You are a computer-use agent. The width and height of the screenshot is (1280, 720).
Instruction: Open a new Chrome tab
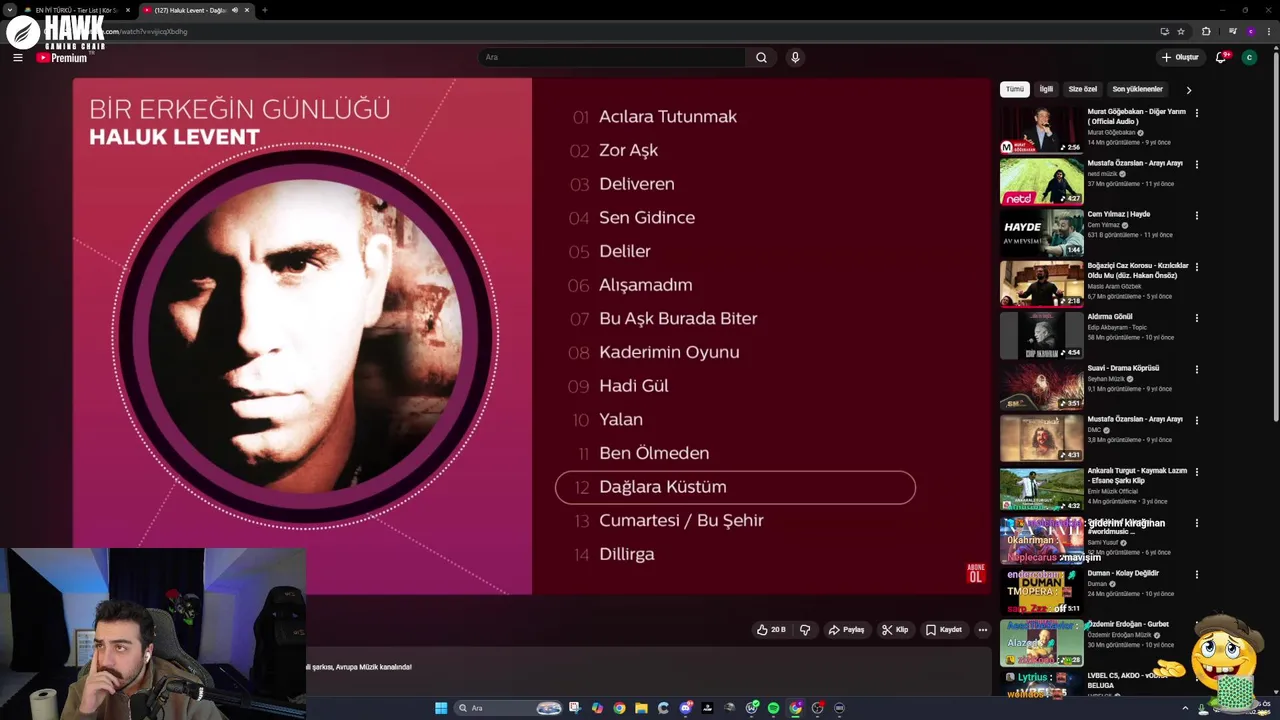click(x=265, y=10)
